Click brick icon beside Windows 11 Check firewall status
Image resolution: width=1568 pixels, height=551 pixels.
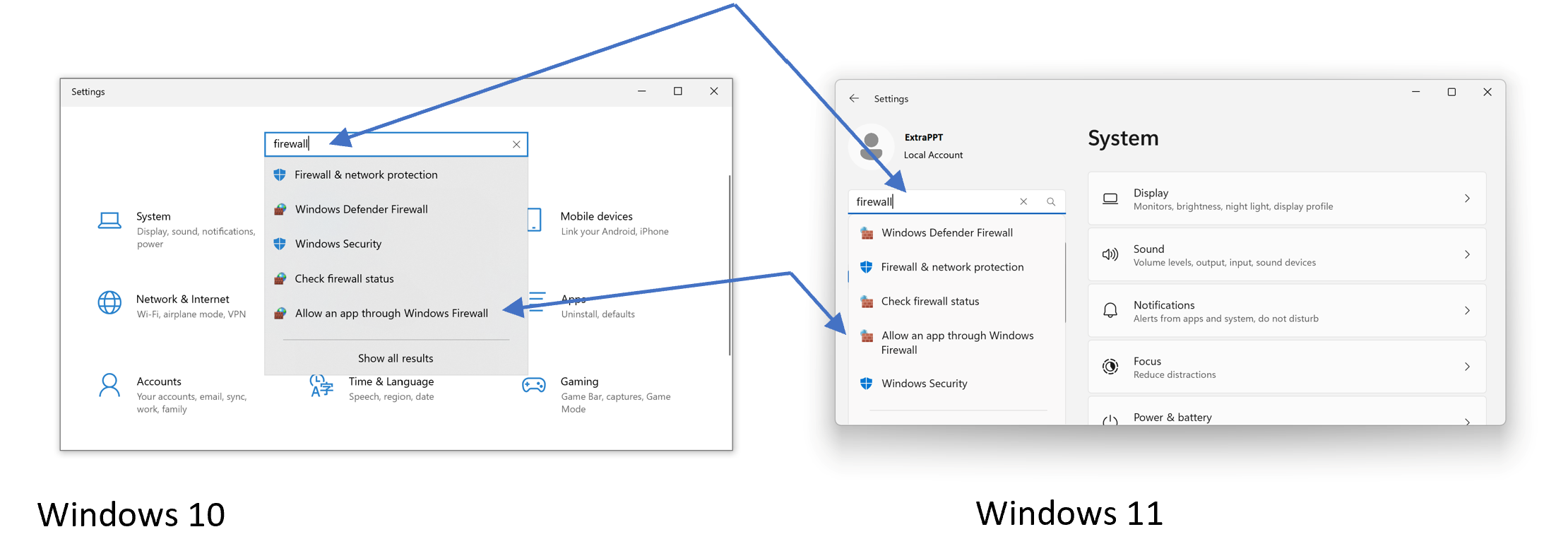click(x=867, y=302)
